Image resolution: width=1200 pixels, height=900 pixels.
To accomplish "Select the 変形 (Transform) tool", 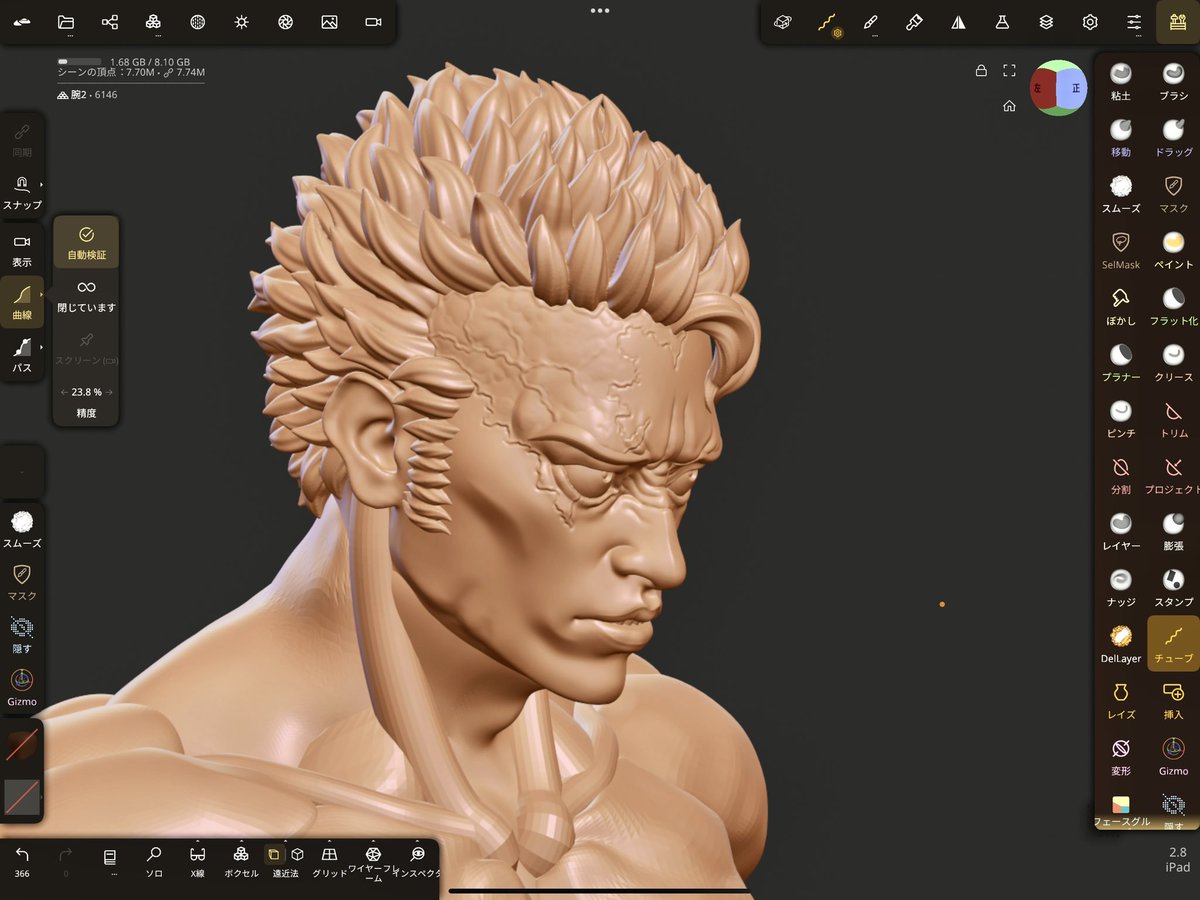I will pyautogui.click(x=1121, y=756).
